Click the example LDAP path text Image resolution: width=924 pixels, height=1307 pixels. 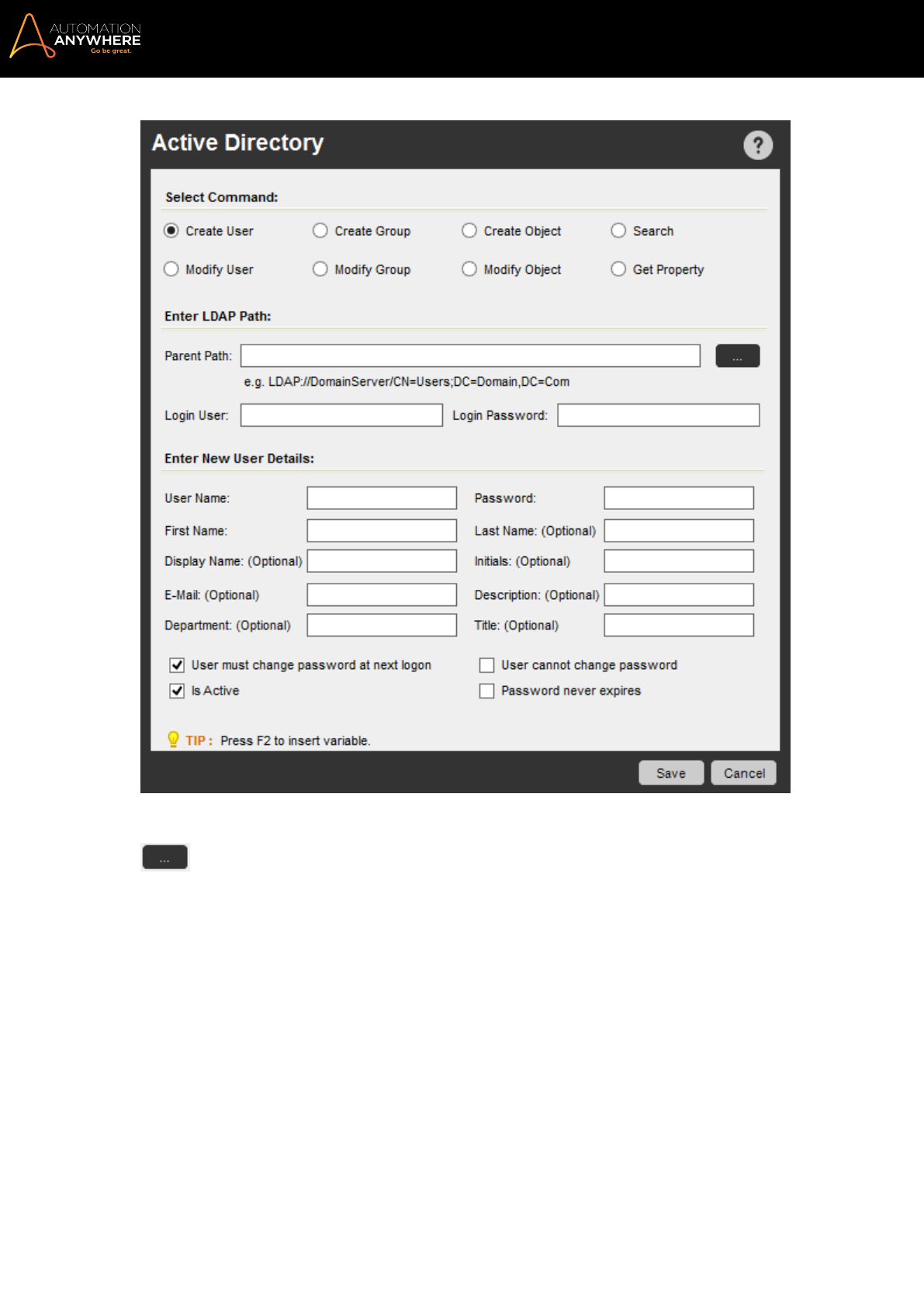click(407, 382)
